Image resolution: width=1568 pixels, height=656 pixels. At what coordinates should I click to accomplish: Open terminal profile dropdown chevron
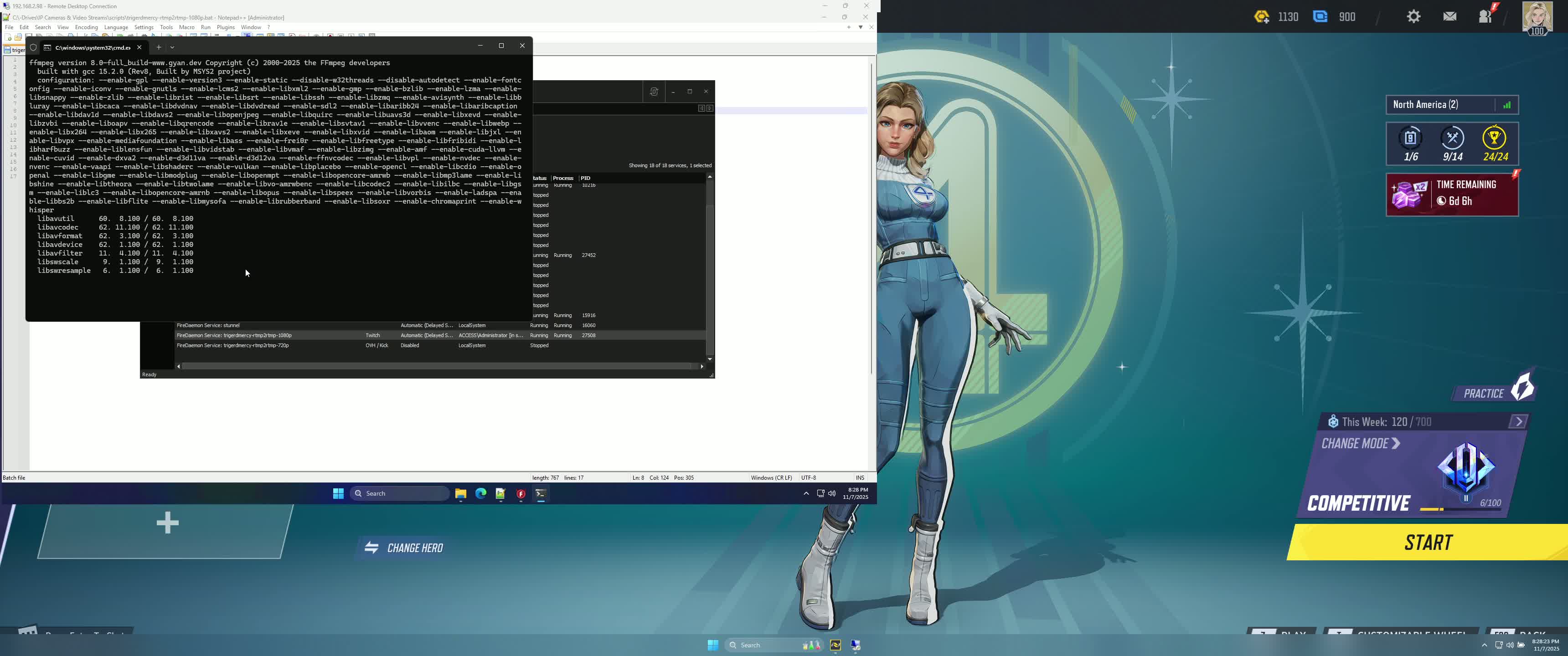pos(172,47)
